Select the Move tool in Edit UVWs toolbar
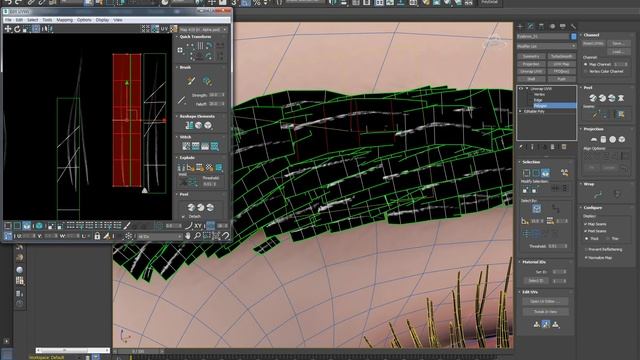 point(8,29)
